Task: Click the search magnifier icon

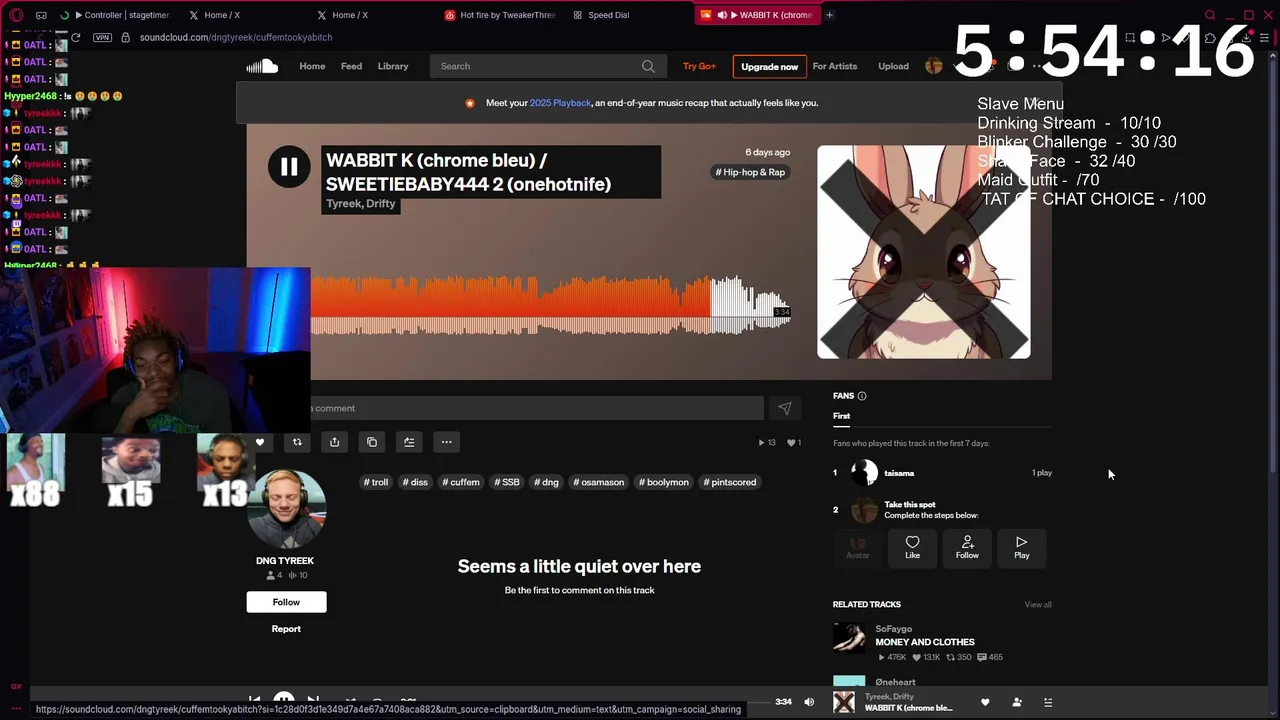Action: click(648, 66)
